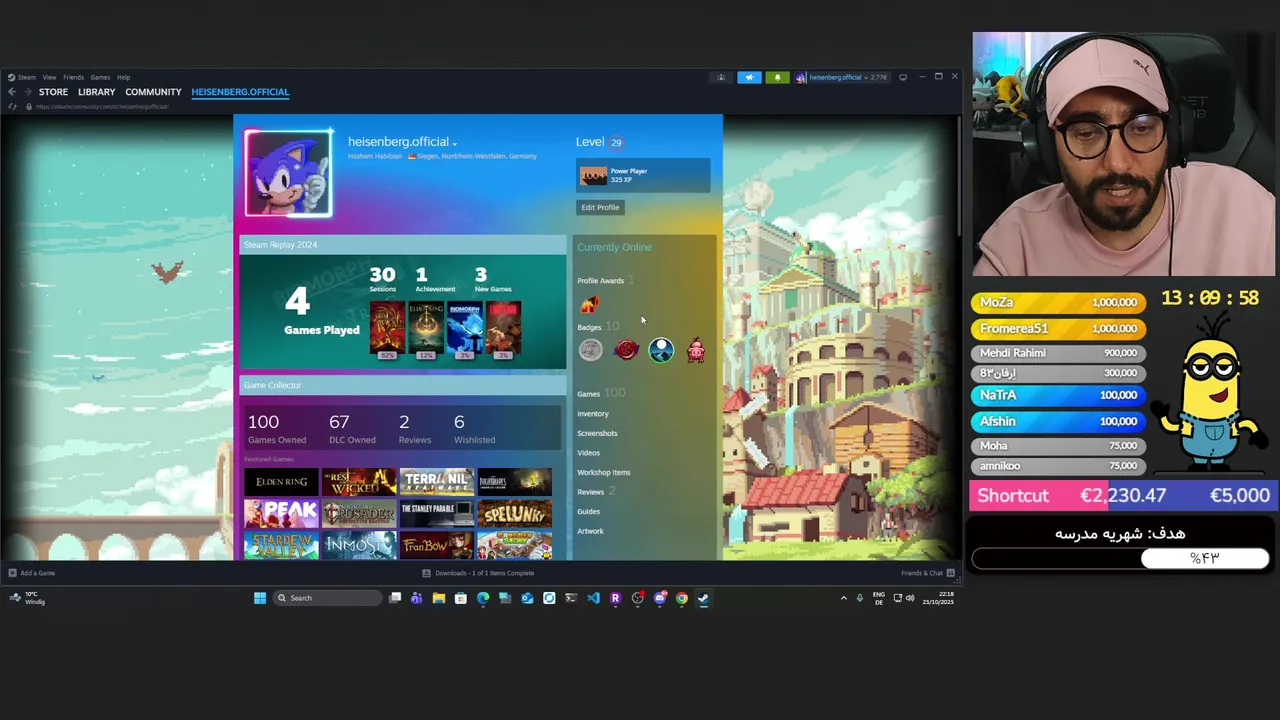This screenshot has height=720, width=1280.
Task: Click 6 Wishlisted stat
Action: pos(474,428)
